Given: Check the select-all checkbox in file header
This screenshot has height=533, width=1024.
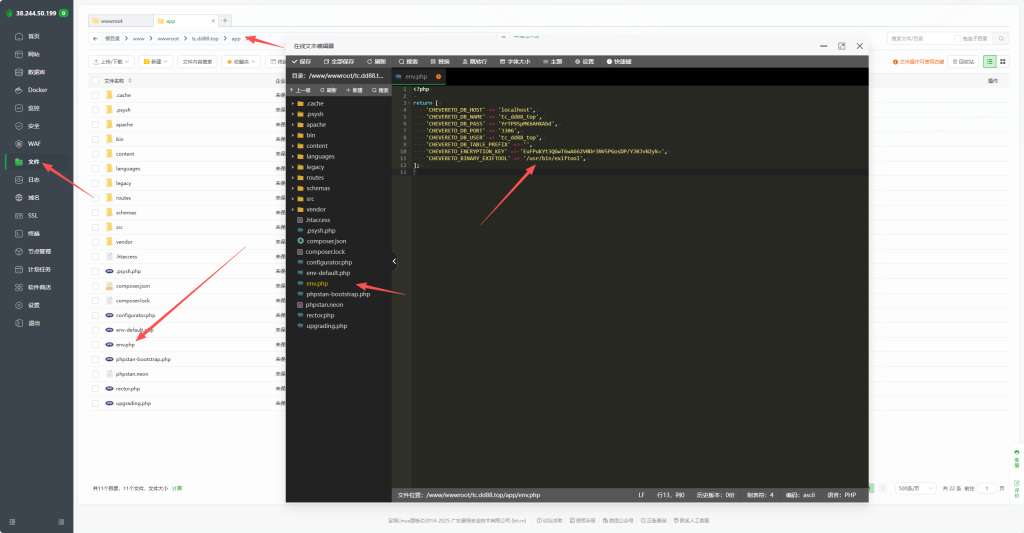Looking at the screenshot, I should click(96, 80).
